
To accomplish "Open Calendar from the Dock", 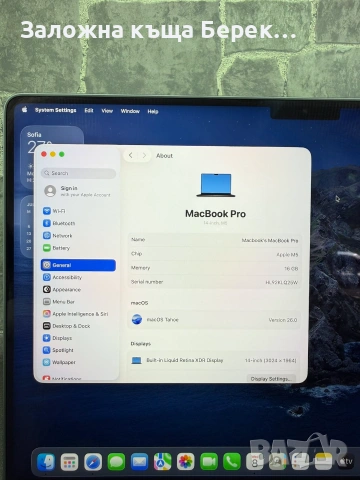I will [255, 462].
